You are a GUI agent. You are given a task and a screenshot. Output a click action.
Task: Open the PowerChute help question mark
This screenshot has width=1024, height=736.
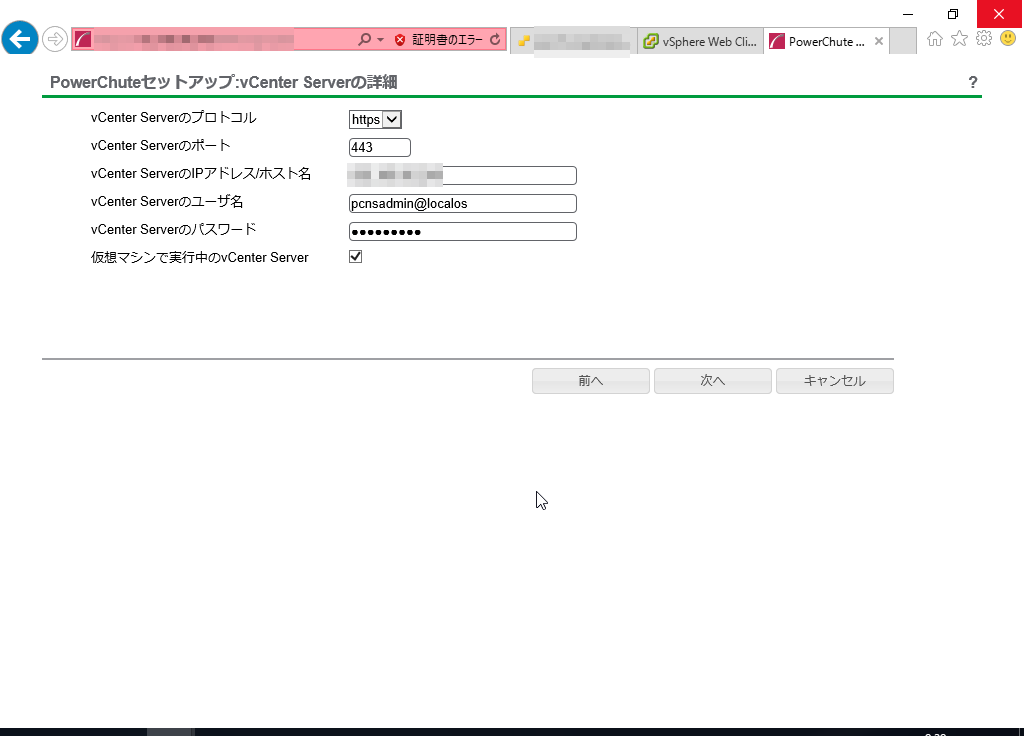coord(973,83)
